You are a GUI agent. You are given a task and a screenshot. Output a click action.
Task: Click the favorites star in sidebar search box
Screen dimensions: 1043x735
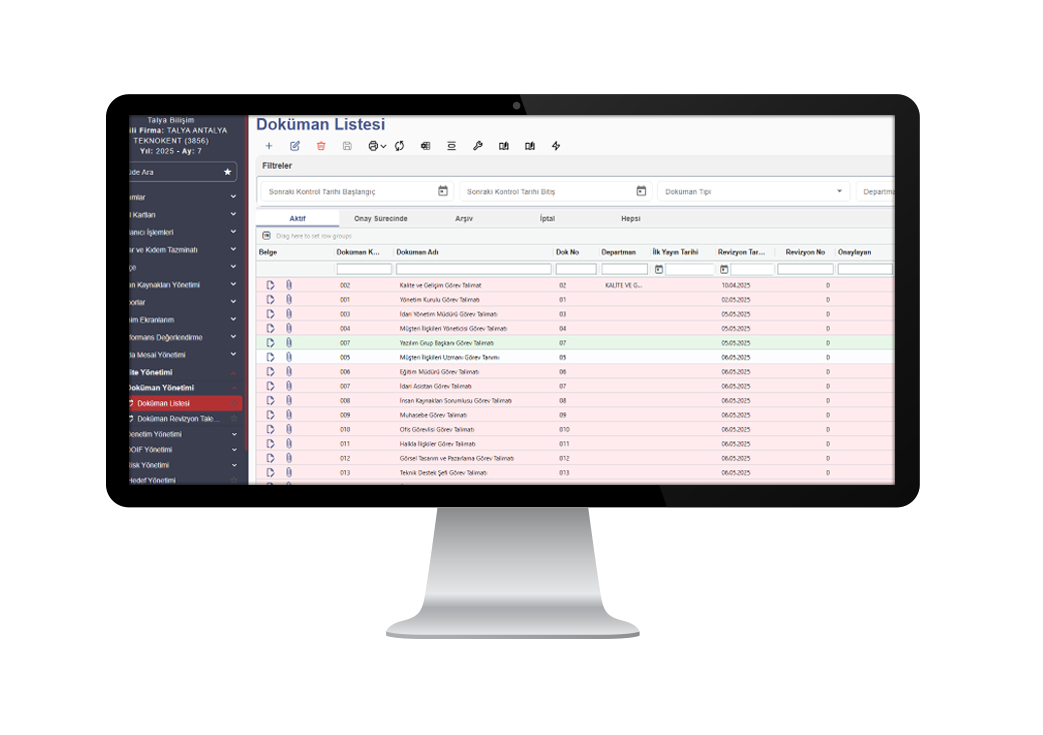(x=227, y=172)
